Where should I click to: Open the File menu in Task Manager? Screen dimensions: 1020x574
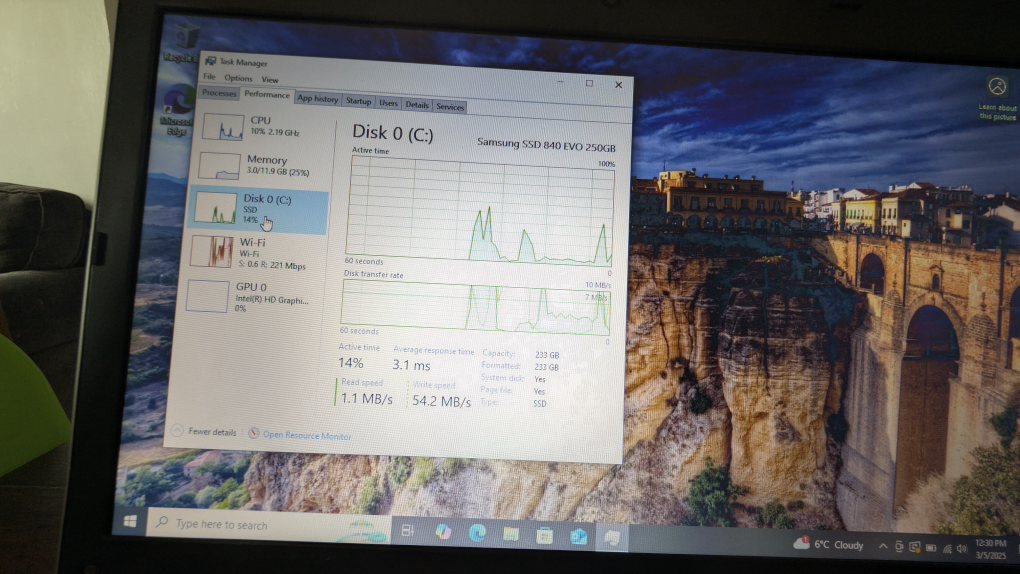point(209,76)
